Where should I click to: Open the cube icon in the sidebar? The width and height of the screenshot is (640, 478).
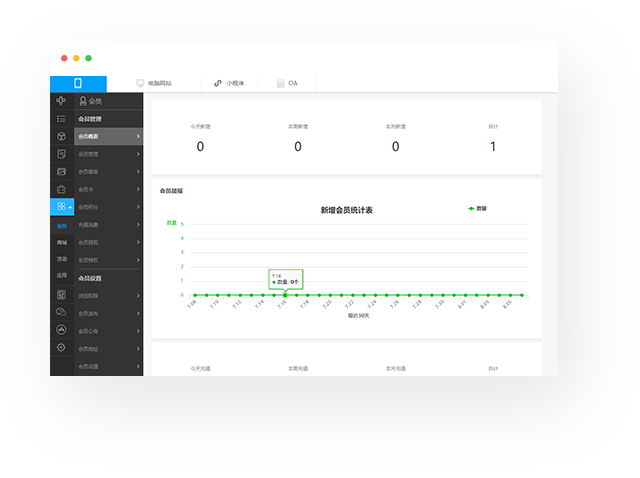click(61, 136)
